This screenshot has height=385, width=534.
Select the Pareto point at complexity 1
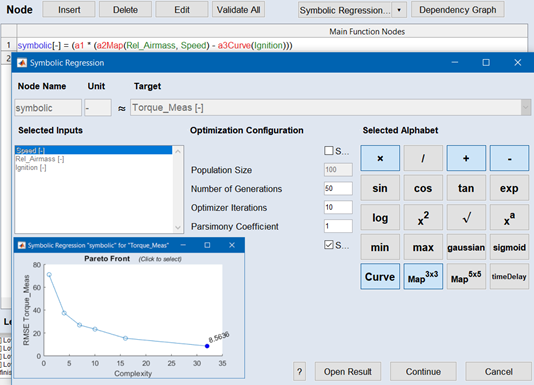tap(49, 275)
